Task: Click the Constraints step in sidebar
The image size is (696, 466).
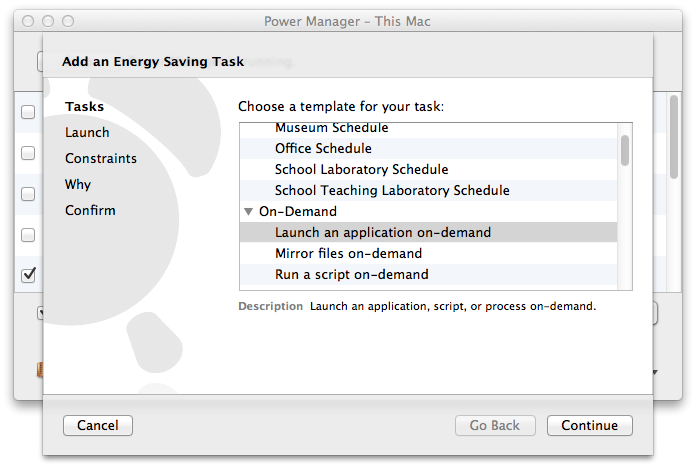Action: tap(101, 158)
